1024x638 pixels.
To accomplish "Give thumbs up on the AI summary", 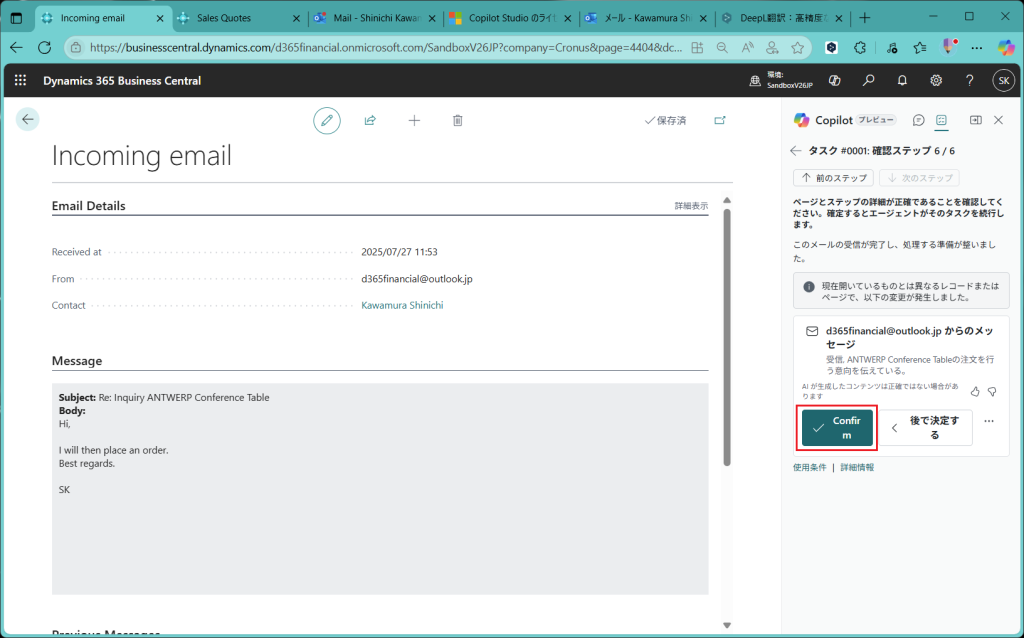I will (975, 392).
